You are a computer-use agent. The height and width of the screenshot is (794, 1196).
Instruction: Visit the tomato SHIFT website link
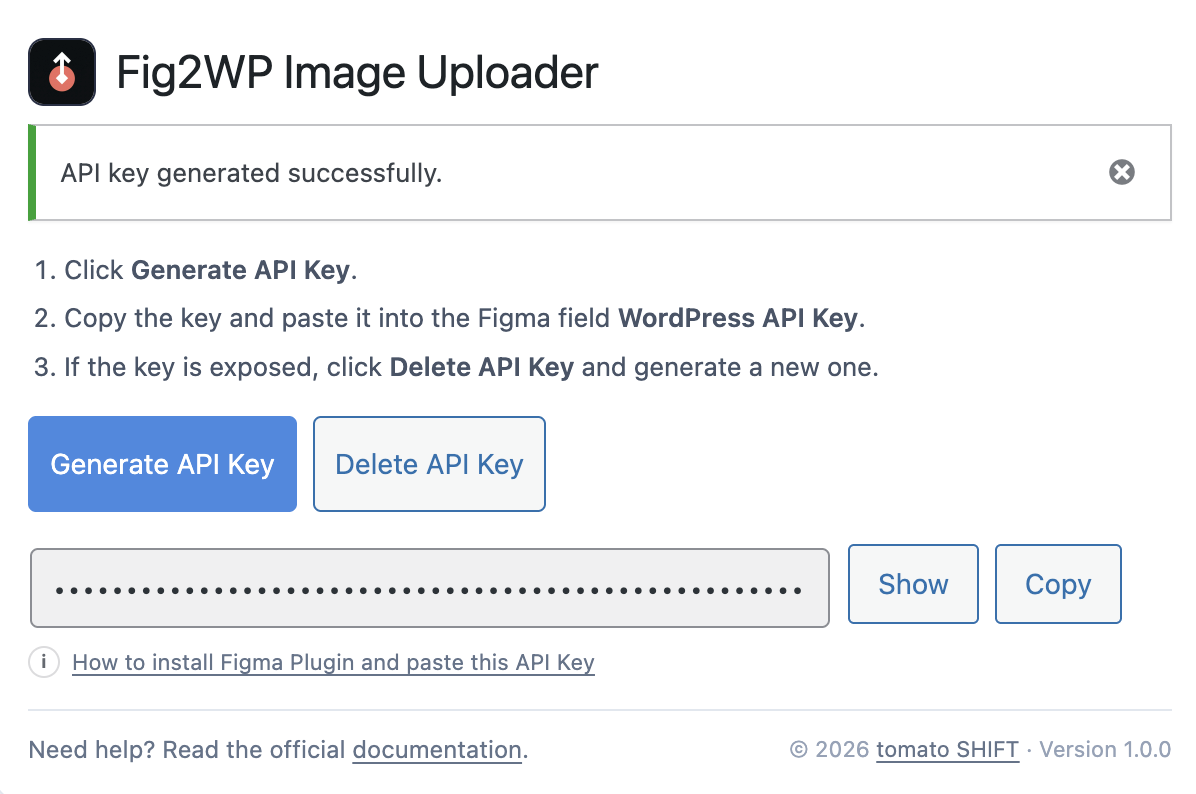(x=946, y=749)
